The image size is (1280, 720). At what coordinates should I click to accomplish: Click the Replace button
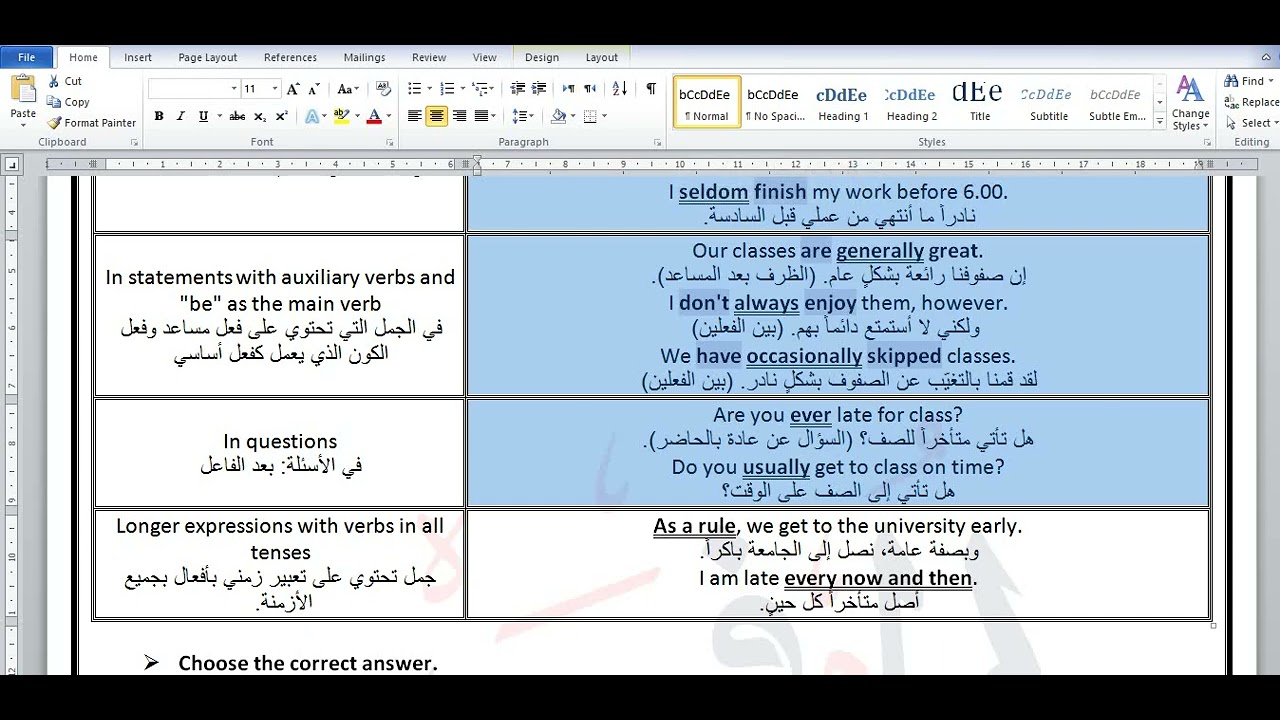1252,102
